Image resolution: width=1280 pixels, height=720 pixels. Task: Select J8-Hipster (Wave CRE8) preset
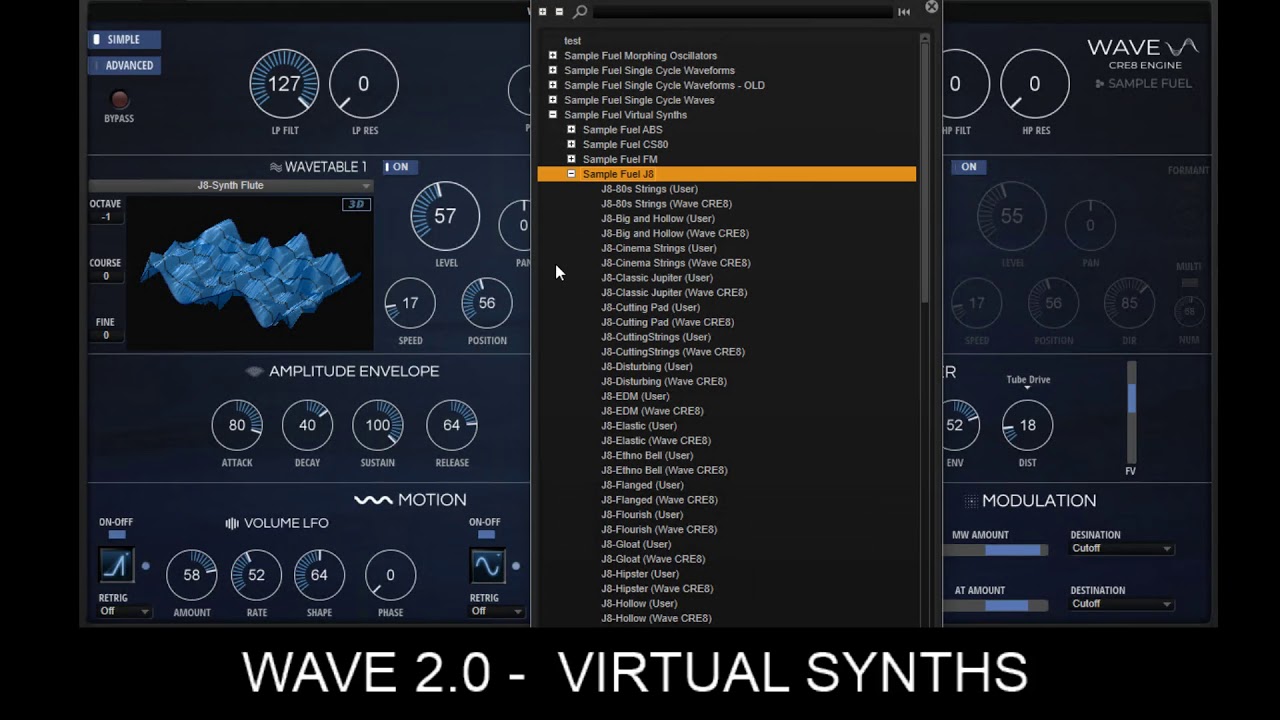pyautogui.click(x=657, y=589)
